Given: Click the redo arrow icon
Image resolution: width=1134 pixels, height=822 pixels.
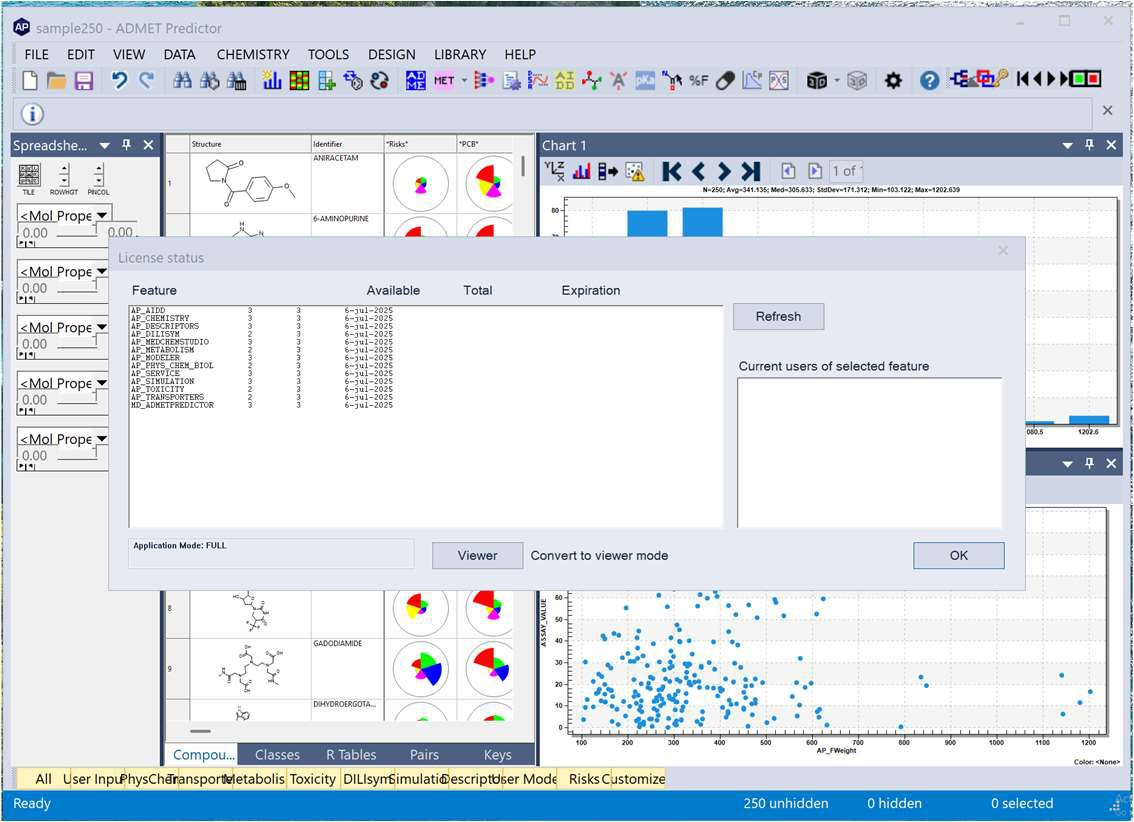Looking at the screenshot, I should (146, 80).
